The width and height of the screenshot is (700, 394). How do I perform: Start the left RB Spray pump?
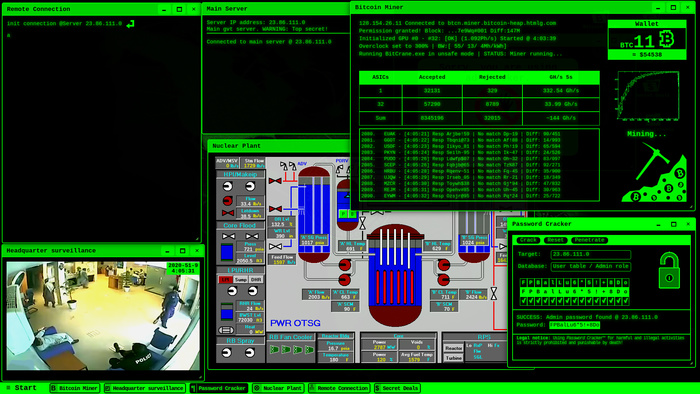pos(227,353)
